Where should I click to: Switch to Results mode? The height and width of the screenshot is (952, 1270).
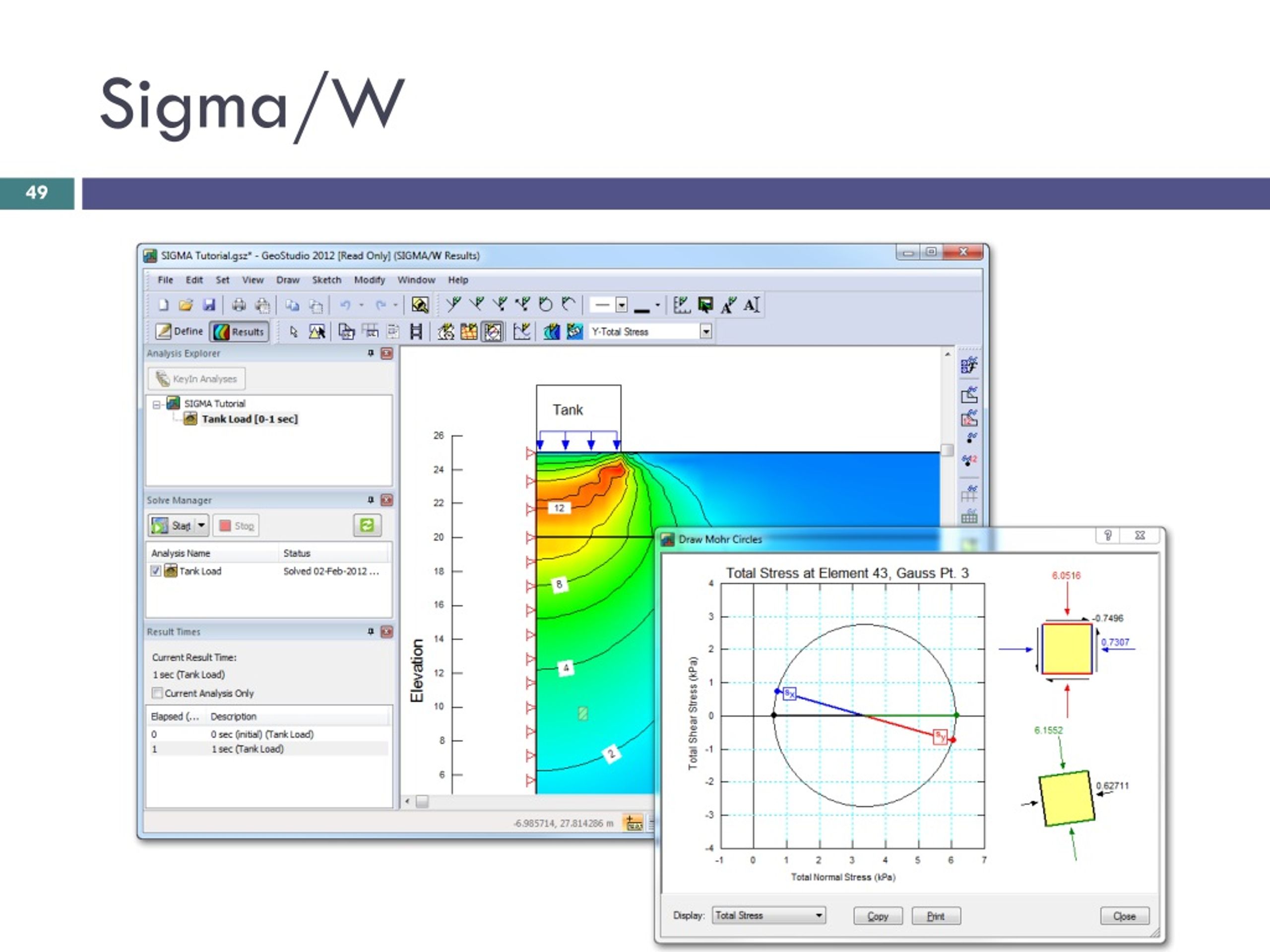point(239,332)
